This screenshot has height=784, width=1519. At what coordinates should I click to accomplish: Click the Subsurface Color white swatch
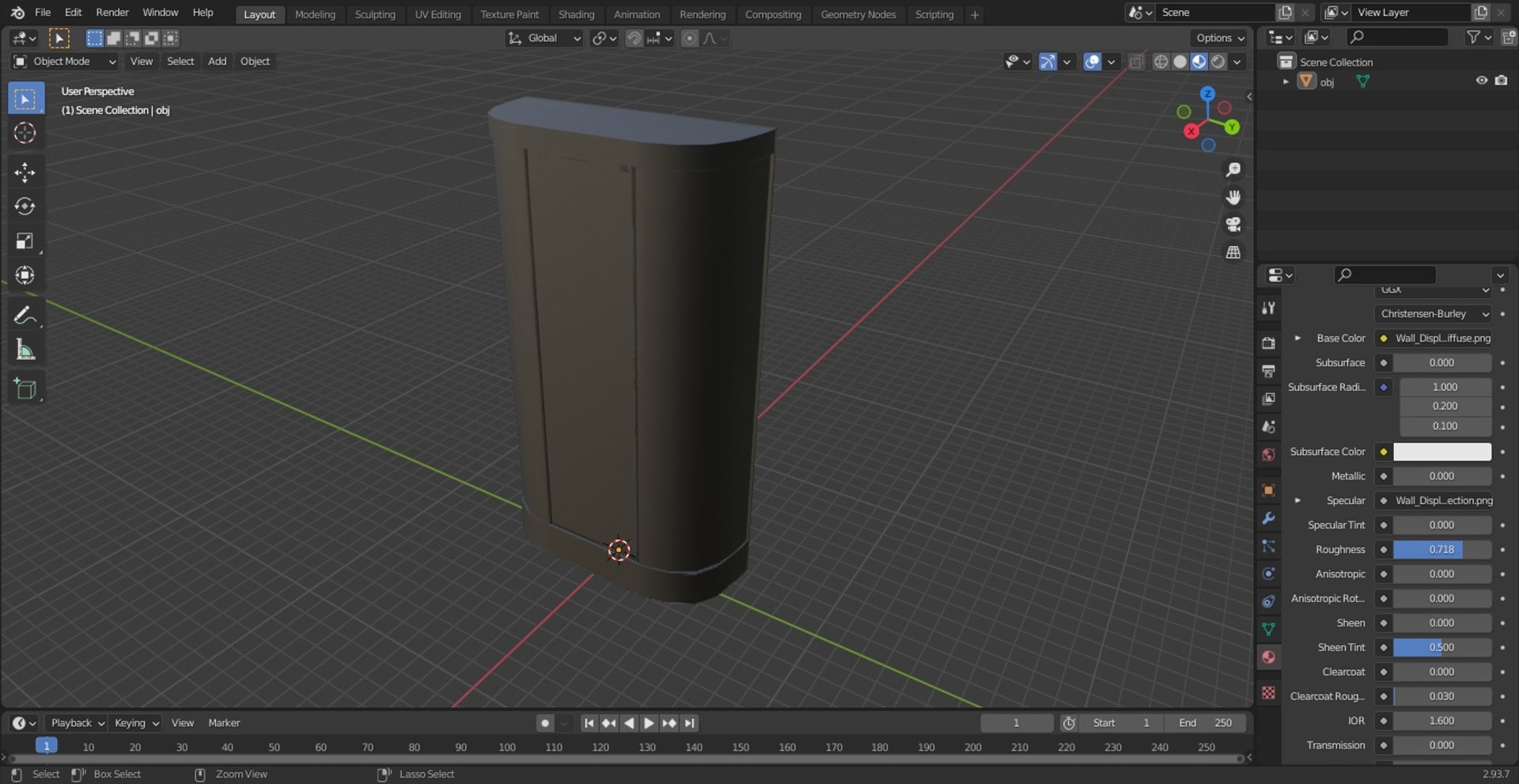click(1441, 452)
